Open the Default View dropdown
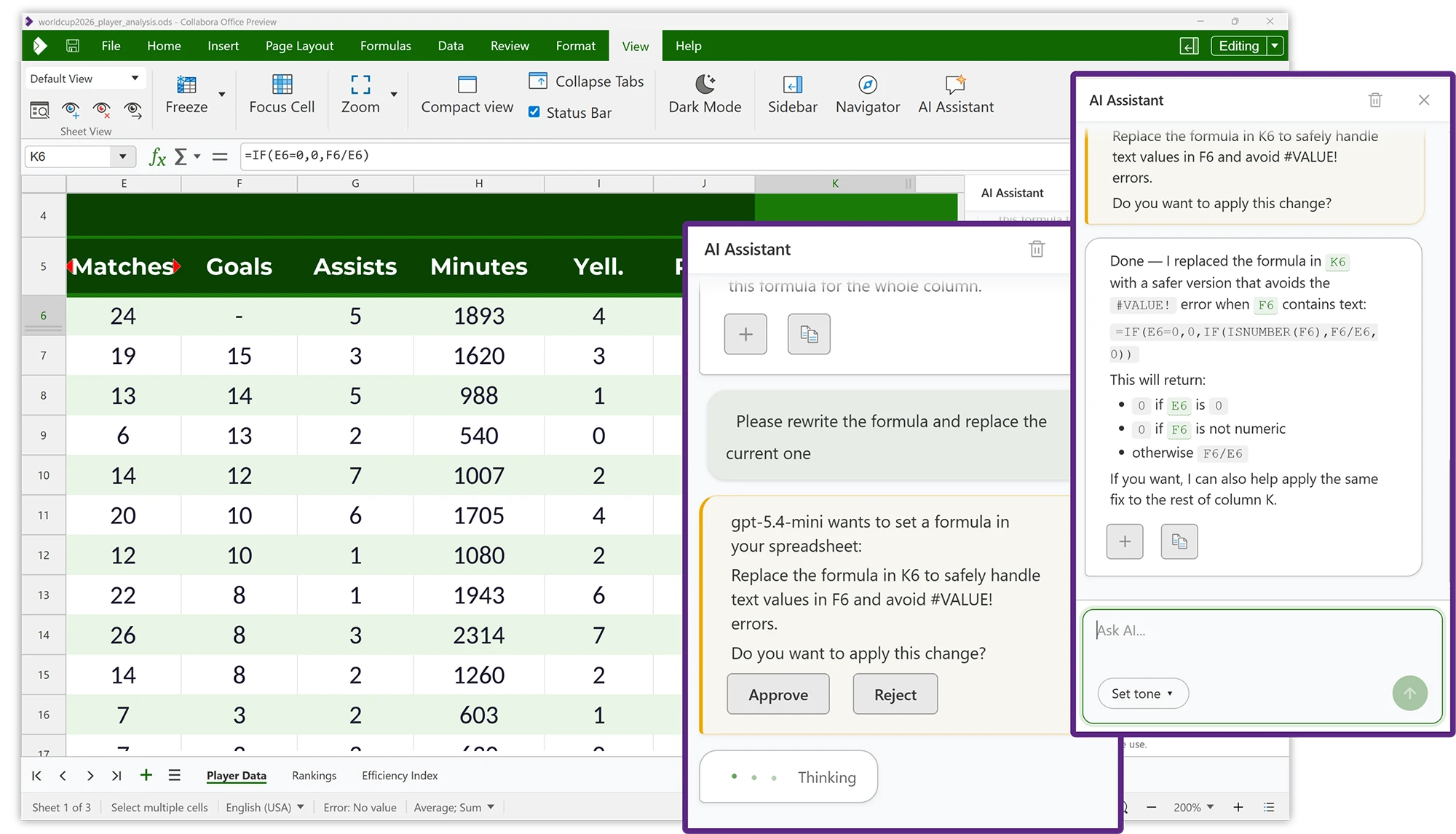The height and width of the screenshot is (834, 1456). 84,79
